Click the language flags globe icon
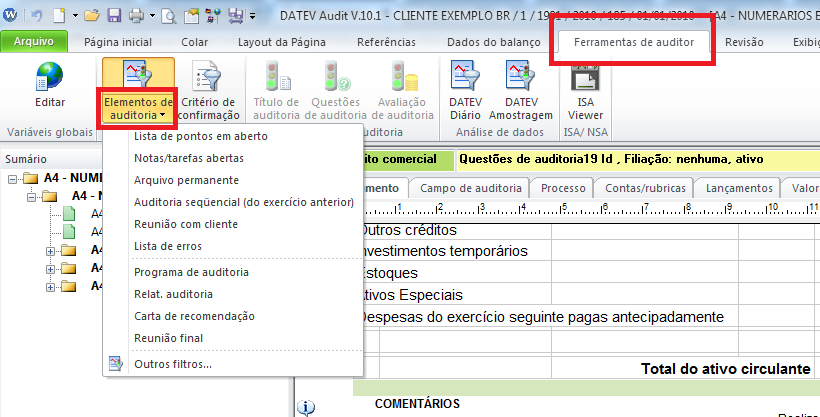820x417 pixels. (213, 16)
